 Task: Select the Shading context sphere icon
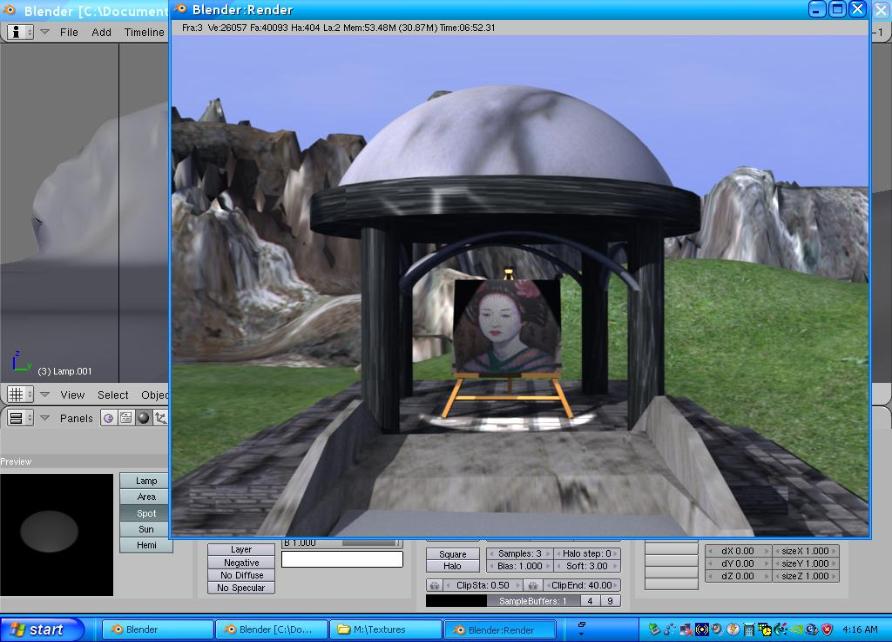(142, 418)
